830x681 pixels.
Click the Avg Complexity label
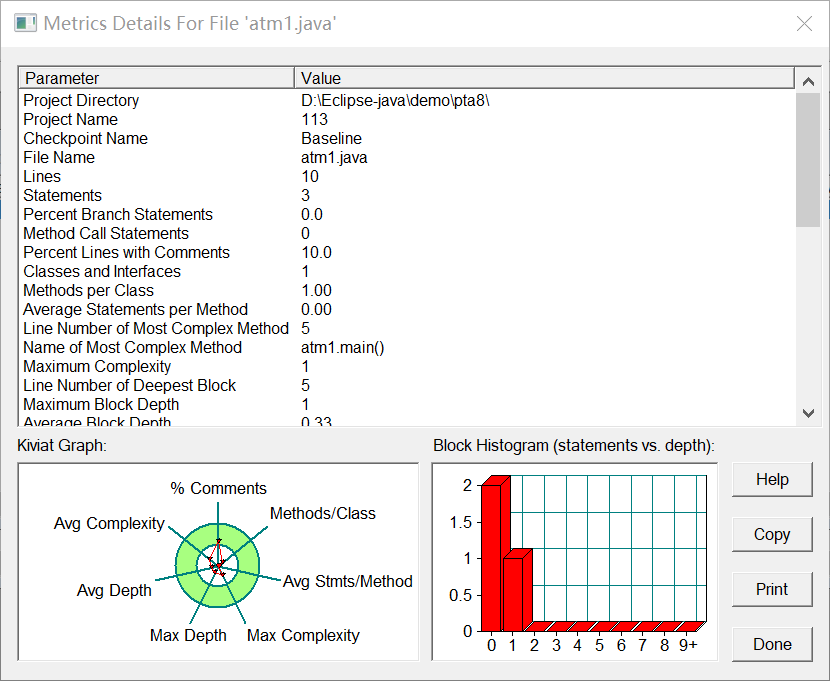[x=109, y=524]
